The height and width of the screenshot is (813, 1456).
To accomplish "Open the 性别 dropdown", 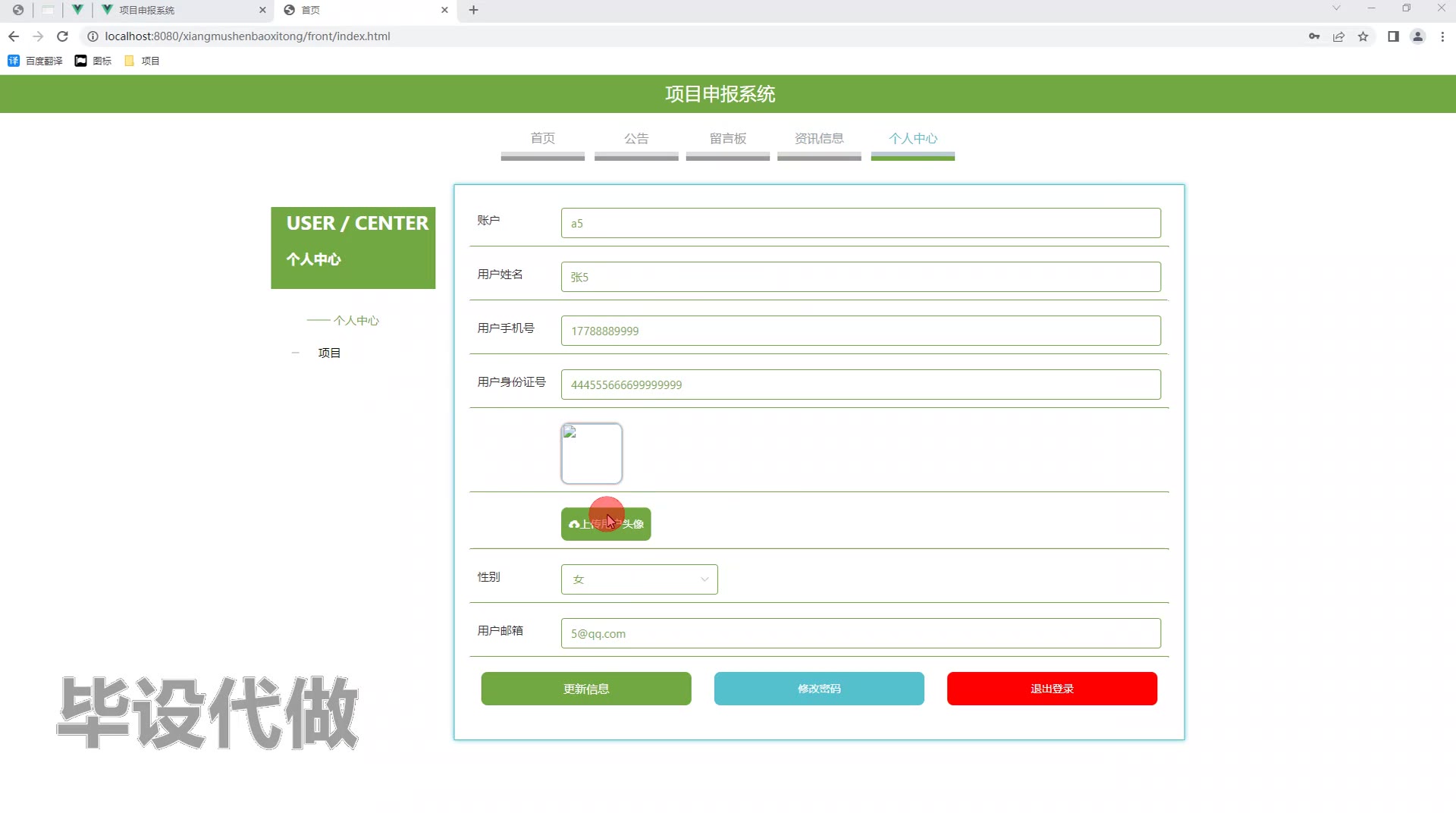I will point(639,579).
